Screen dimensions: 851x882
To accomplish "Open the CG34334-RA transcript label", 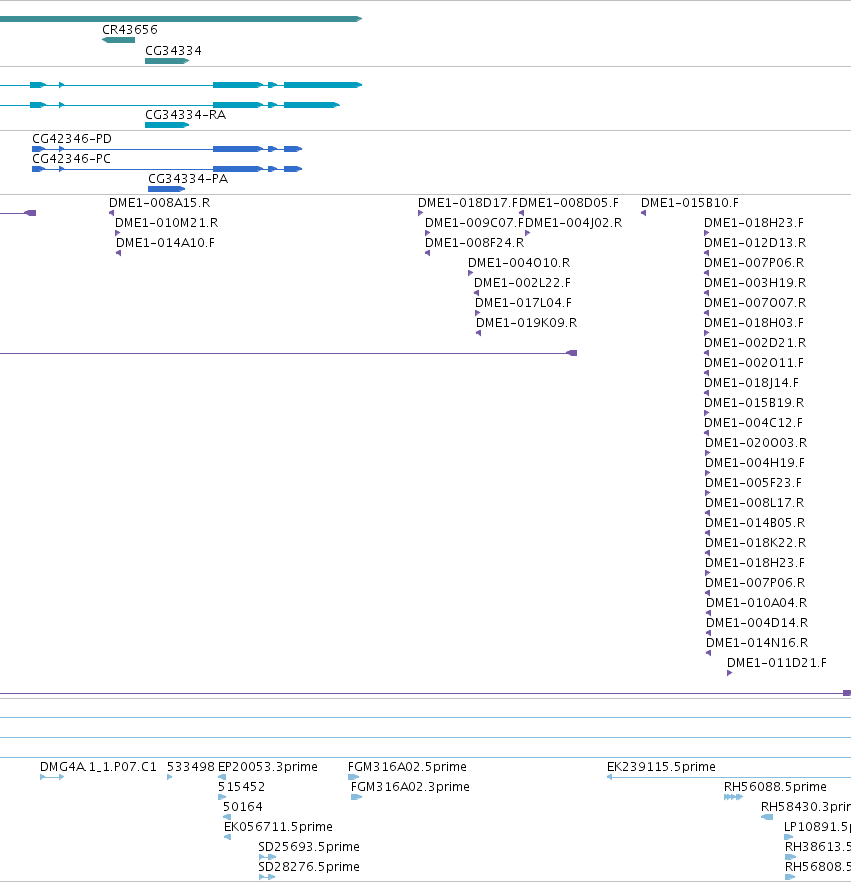I will pos(185,115).
